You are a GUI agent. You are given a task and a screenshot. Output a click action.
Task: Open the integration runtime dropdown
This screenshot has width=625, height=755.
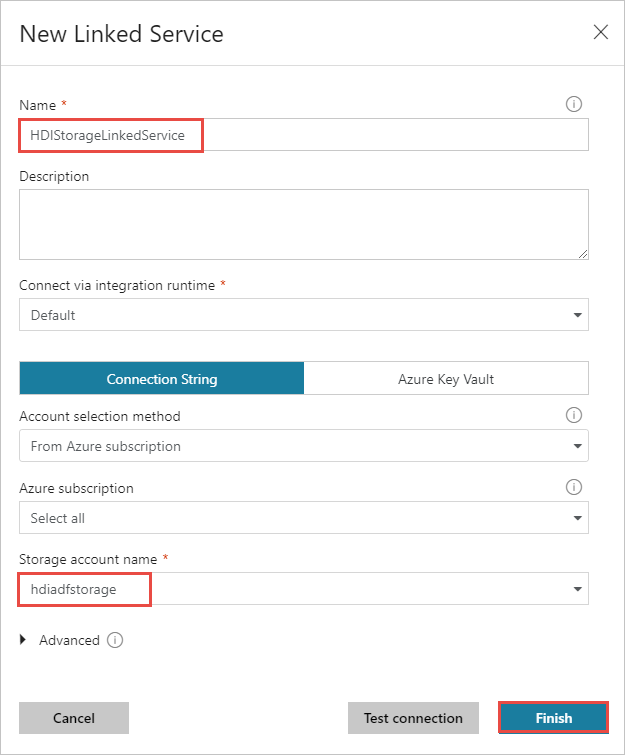303,315
